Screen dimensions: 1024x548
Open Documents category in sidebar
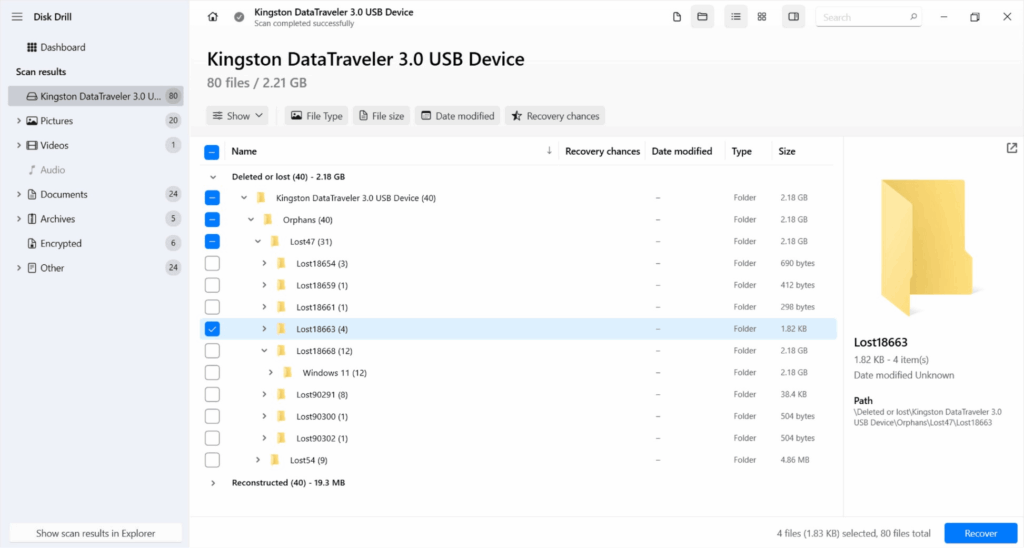click(64, 194)
